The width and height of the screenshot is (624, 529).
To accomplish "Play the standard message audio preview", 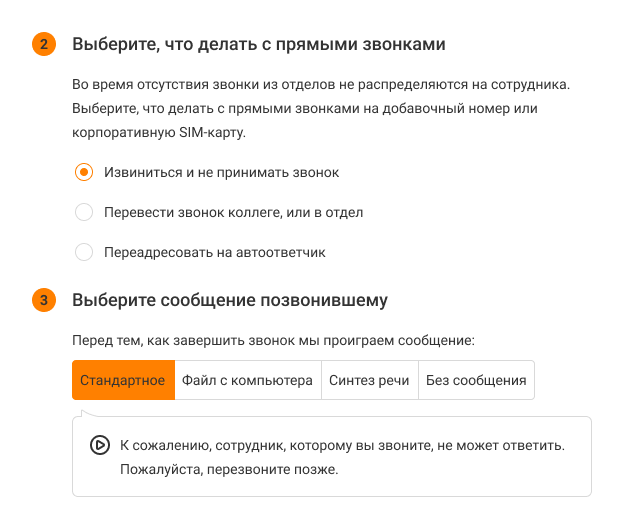I will click(x=100, y=445).
